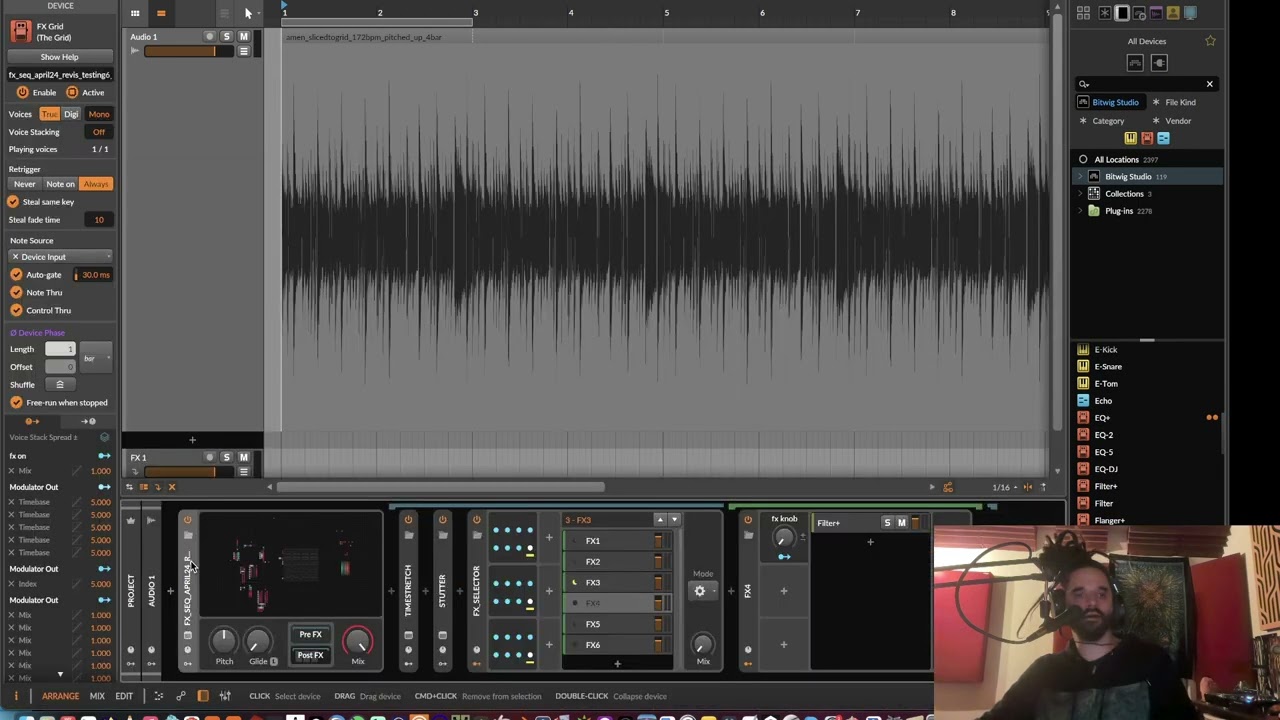Expand the Bitwig Studio location
This screenshot has width=1280, height=720.
point(1080,177)
